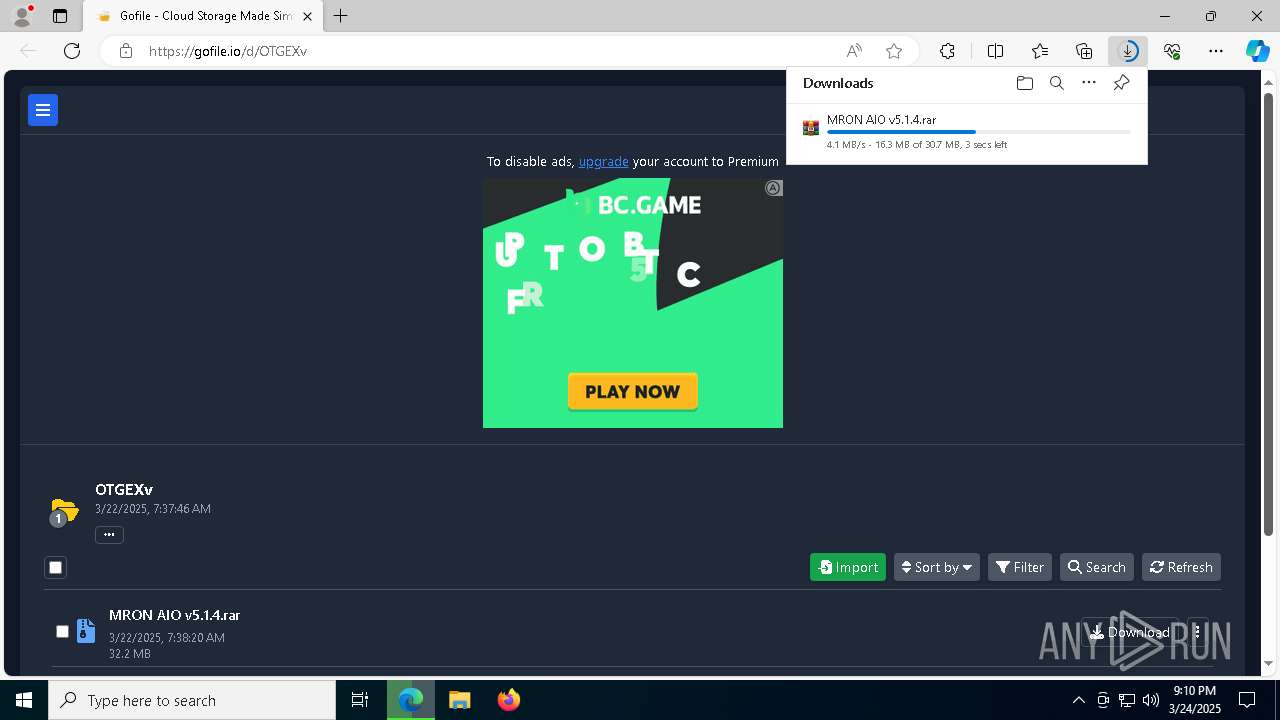Expand the Sort by dropdown
Image resolution: width=1280 pixels, height=720 pixels.
[936, 567]
